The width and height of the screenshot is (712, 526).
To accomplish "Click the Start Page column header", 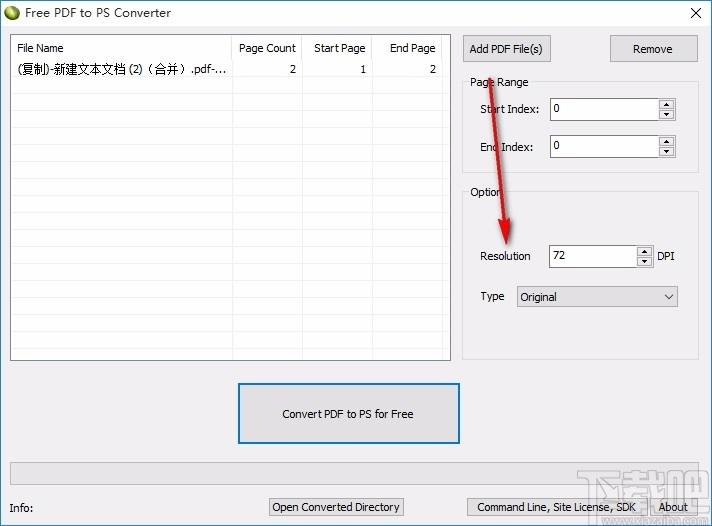I will (337, 48).
